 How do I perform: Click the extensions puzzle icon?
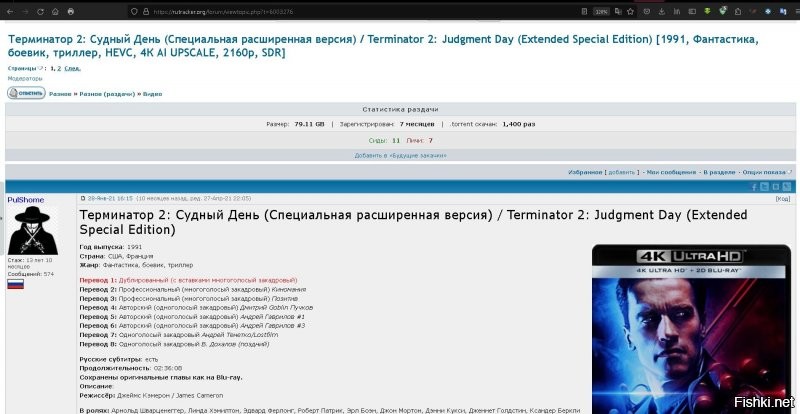738,11
